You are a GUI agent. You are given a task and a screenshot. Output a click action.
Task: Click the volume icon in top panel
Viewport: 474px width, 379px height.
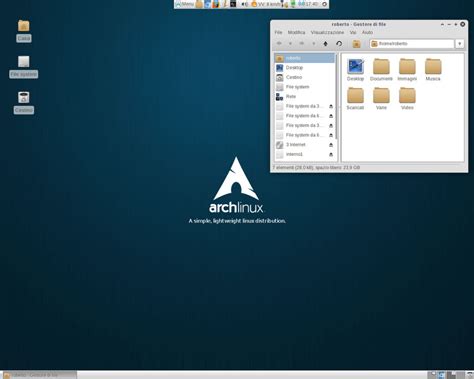click(244, 4)
